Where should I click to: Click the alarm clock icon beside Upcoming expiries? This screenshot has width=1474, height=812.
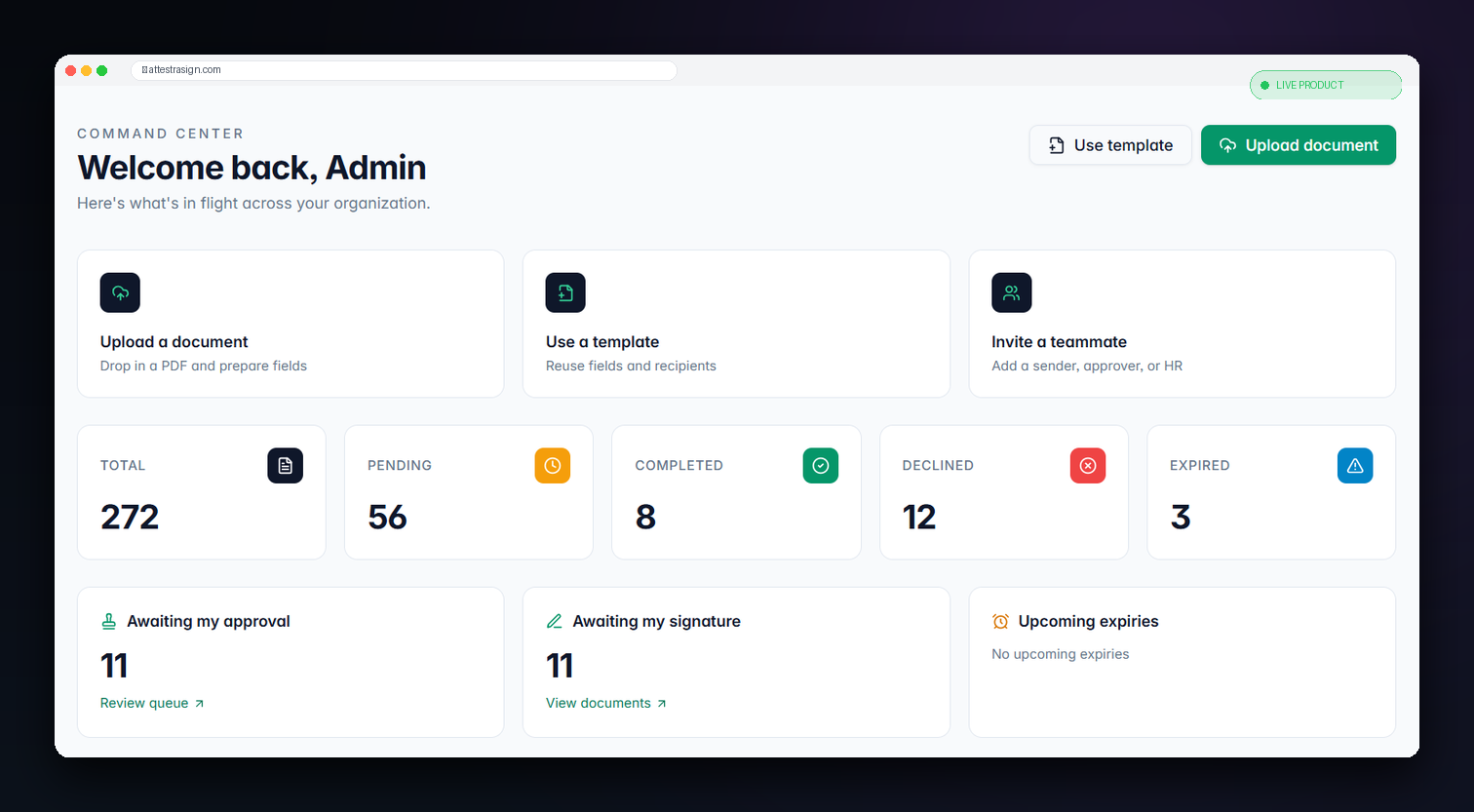click(x=1000, y=621)
